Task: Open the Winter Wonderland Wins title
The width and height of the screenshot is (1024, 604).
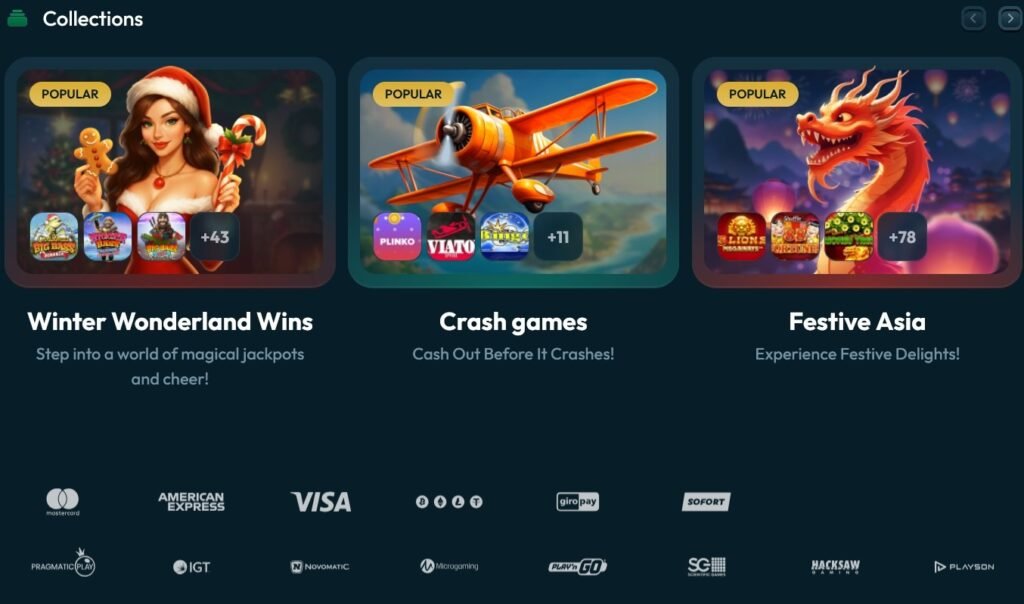Action: (170, 321)
